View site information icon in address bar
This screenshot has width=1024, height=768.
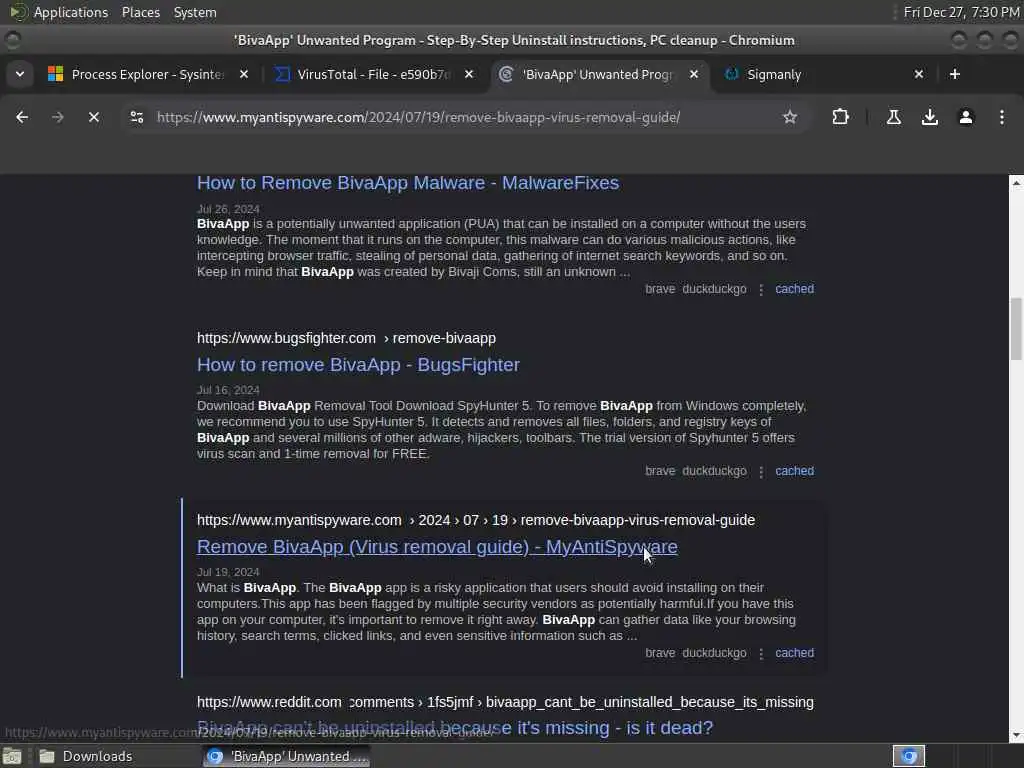(x=136, y=118)
